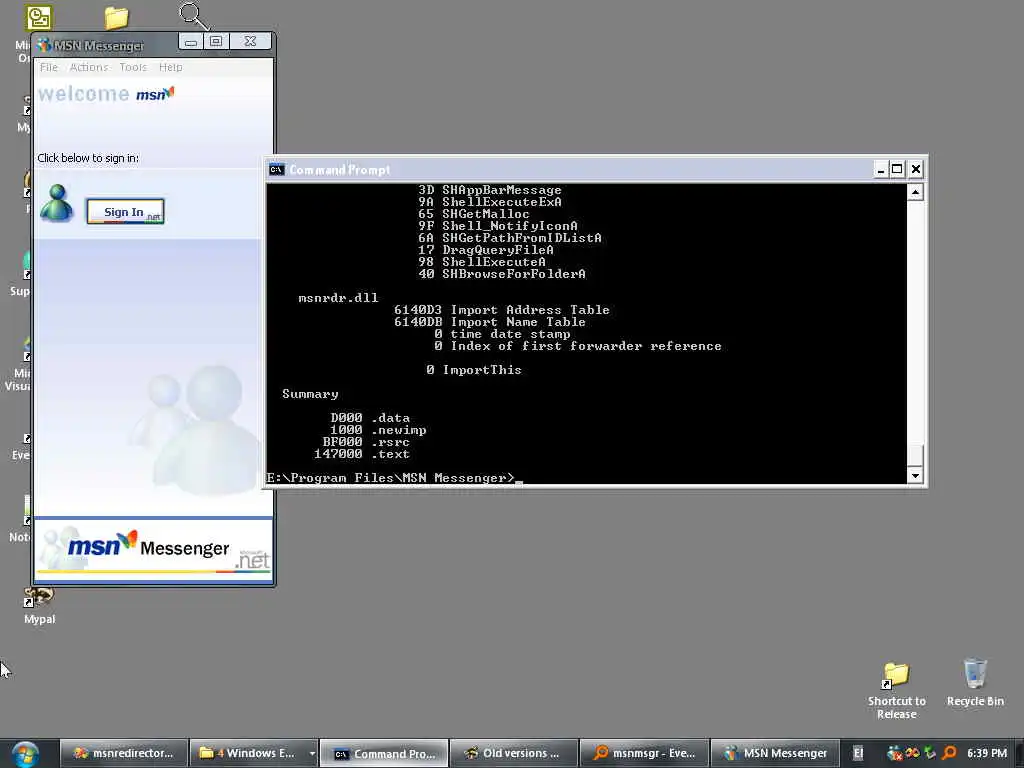The height and width of the screenshot is (768, 1024).
Task: Click the orange magnifier tray icon
Action: (949, 753)
